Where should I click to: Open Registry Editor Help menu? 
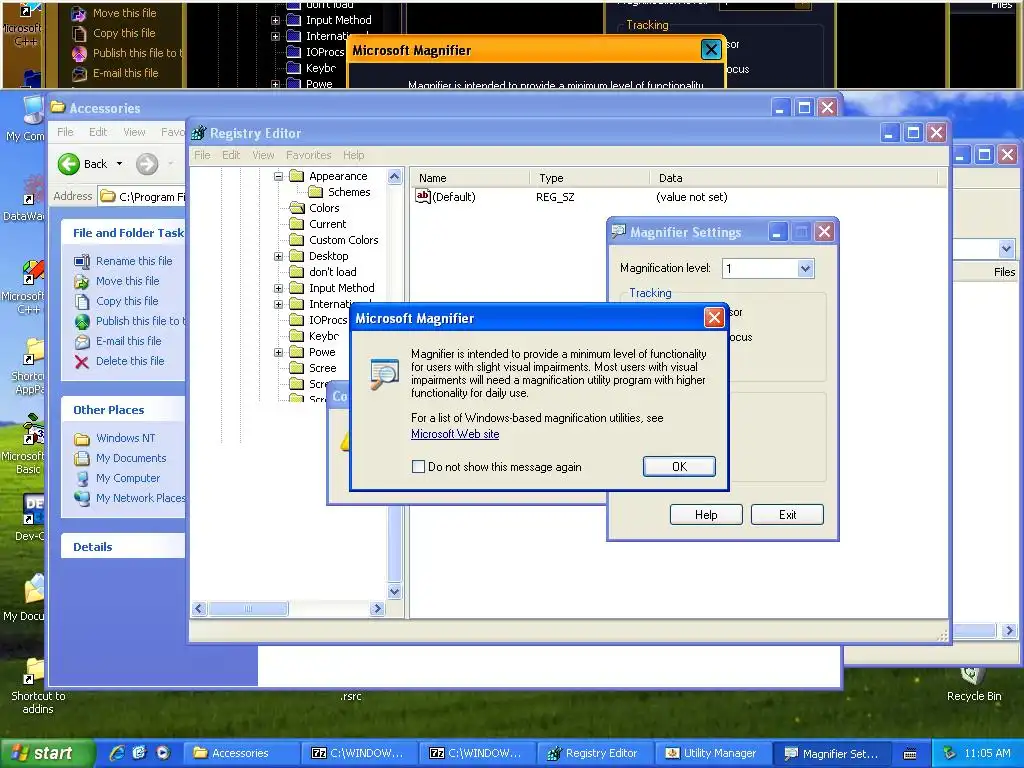353,155
